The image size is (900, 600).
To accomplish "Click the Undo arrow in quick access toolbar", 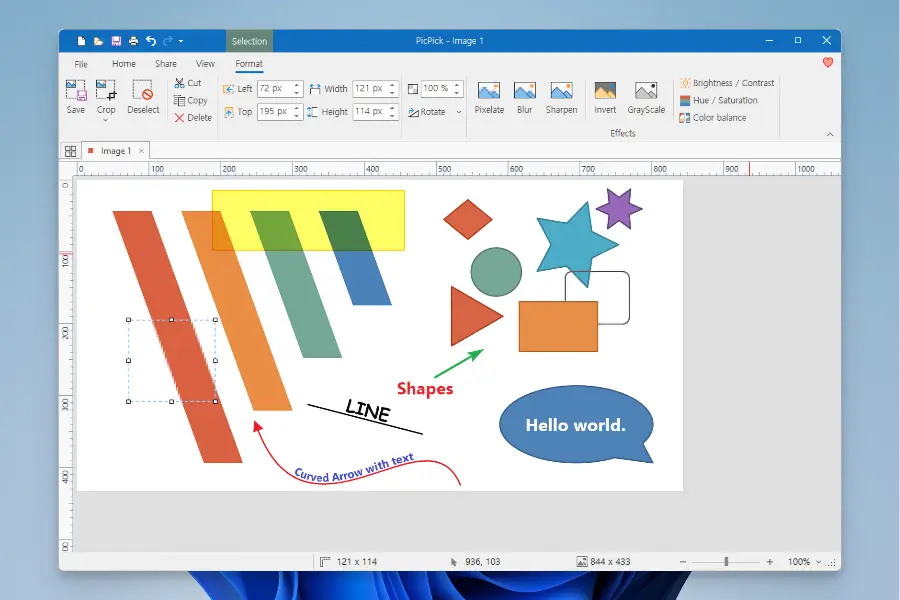I will (x=150, y=41).
